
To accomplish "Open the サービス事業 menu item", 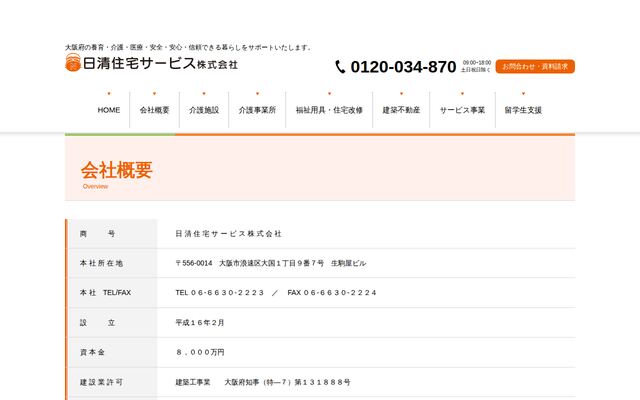I will tap(462, 110).
